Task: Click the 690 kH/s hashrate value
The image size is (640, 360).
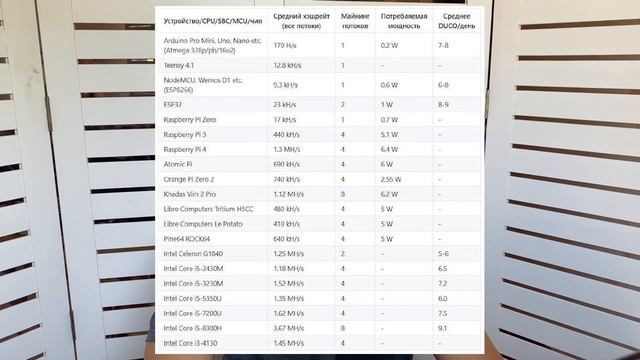Action: coord(287,164)
